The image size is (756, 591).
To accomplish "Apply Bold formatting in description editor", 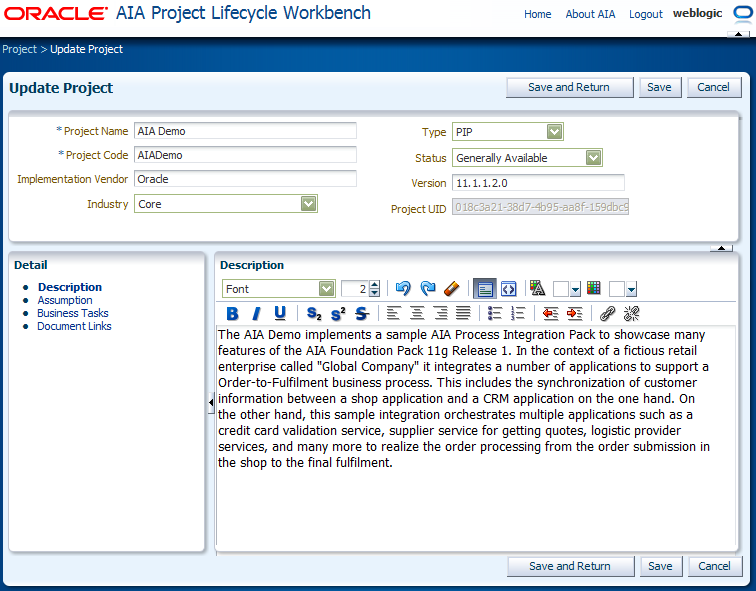I will [232, 314].
